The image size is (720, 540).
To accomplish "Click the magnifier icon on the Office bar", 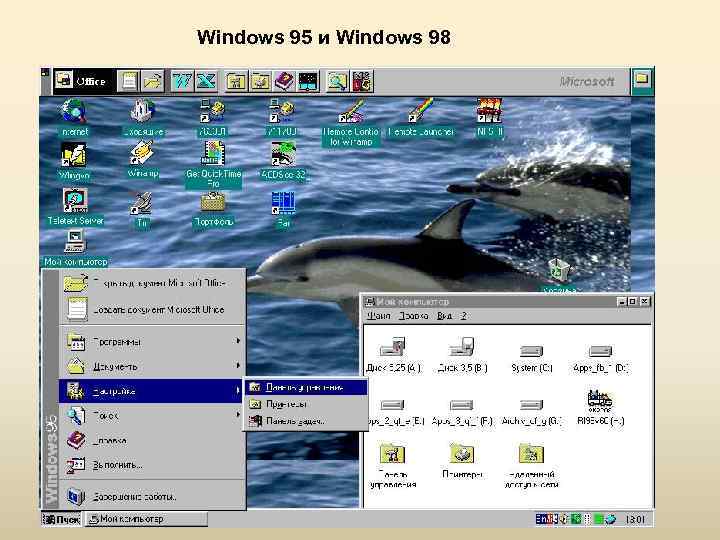I will pos(338,81).
